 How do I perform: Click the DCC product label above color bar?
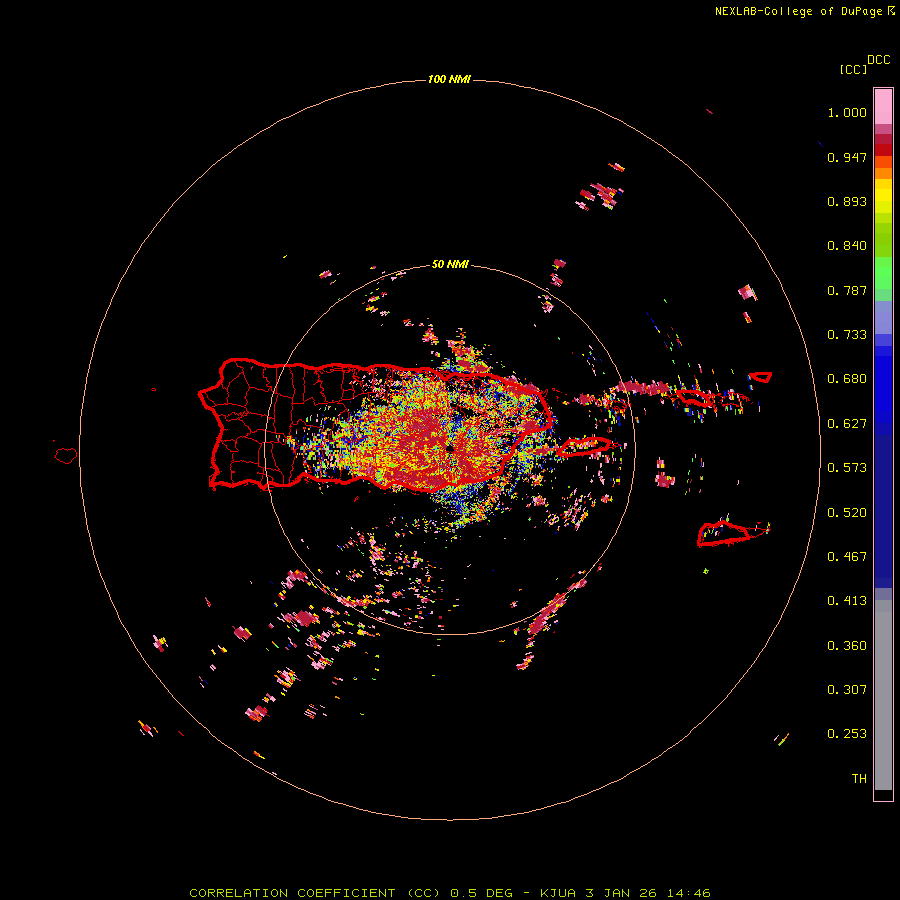pyautogui.click(x=879, y=60)
